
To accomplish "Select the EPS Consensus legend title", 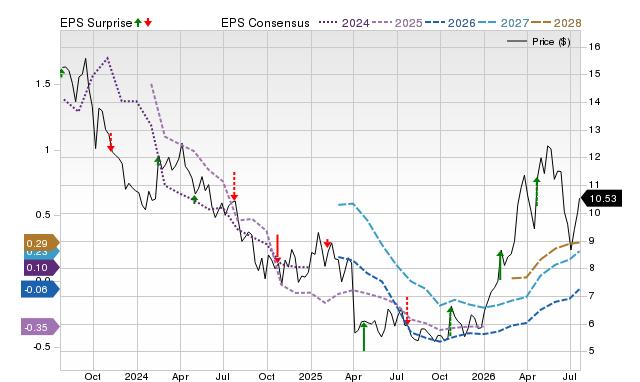I will coord(265,23).
